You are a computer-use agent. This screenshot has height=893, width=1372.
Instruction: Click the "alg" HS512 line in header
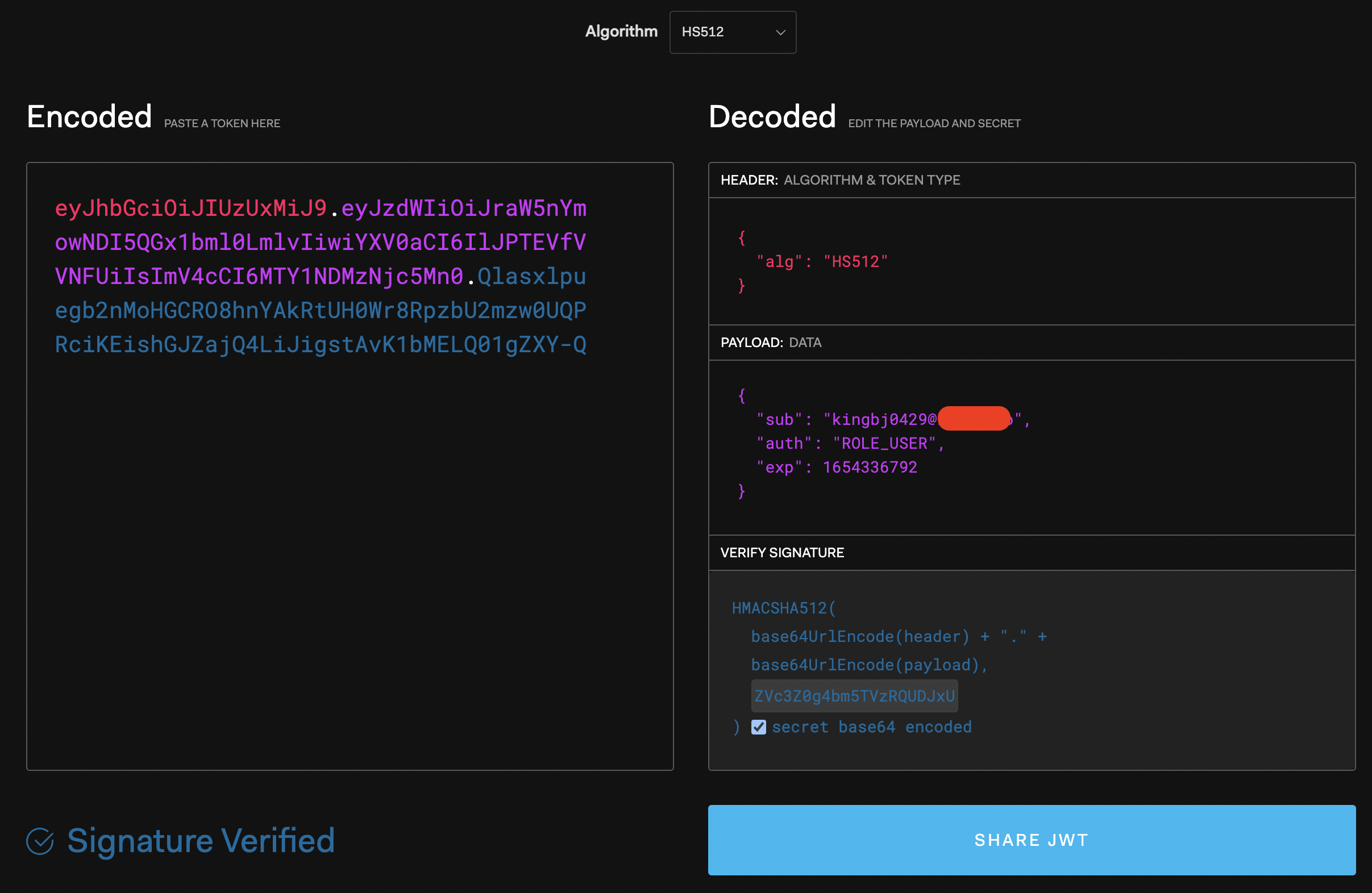tap(821, 262)
